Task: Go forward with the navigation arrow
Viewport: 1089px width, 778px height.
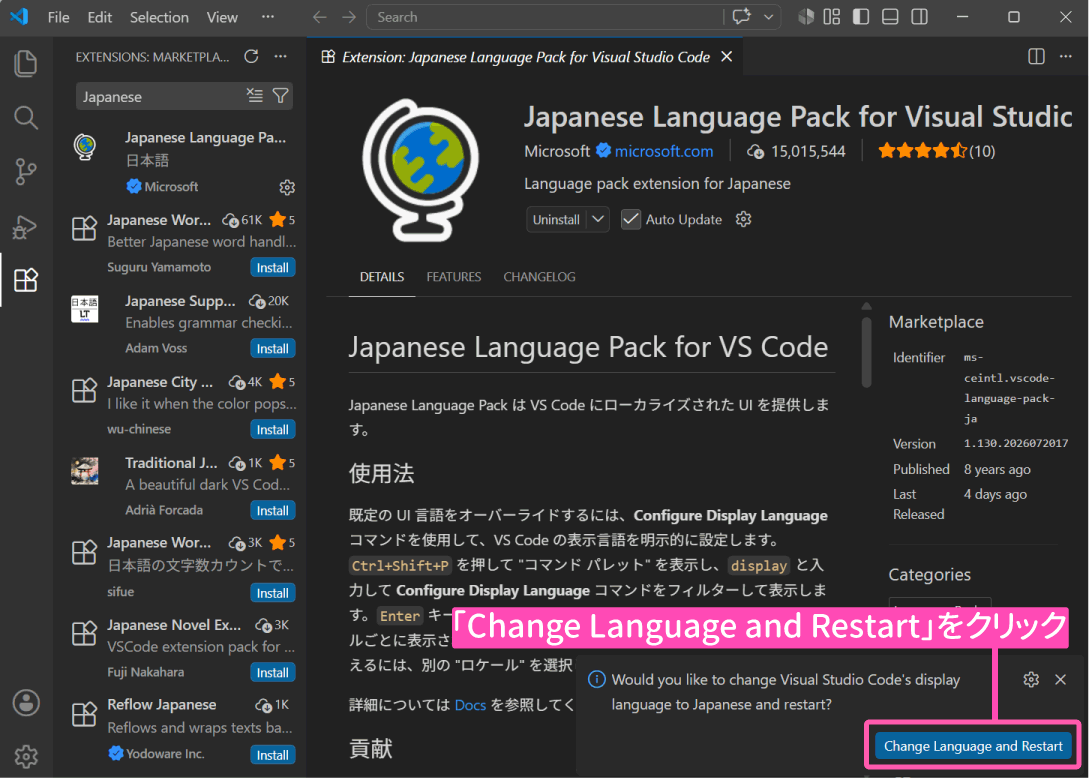Action: point(349,17)
